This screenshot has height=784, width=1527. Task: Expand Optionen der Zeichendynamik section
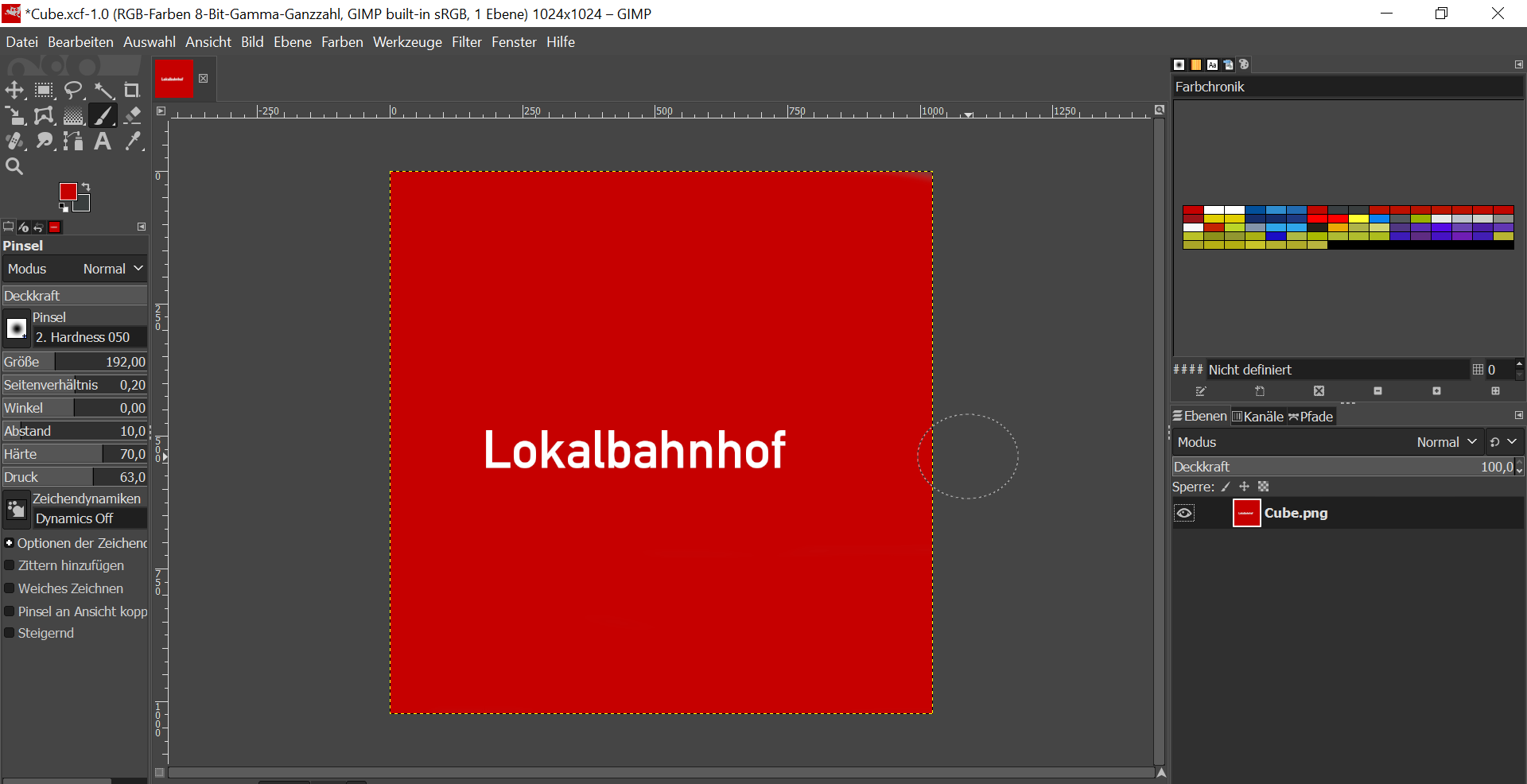[x=9, y=543]
